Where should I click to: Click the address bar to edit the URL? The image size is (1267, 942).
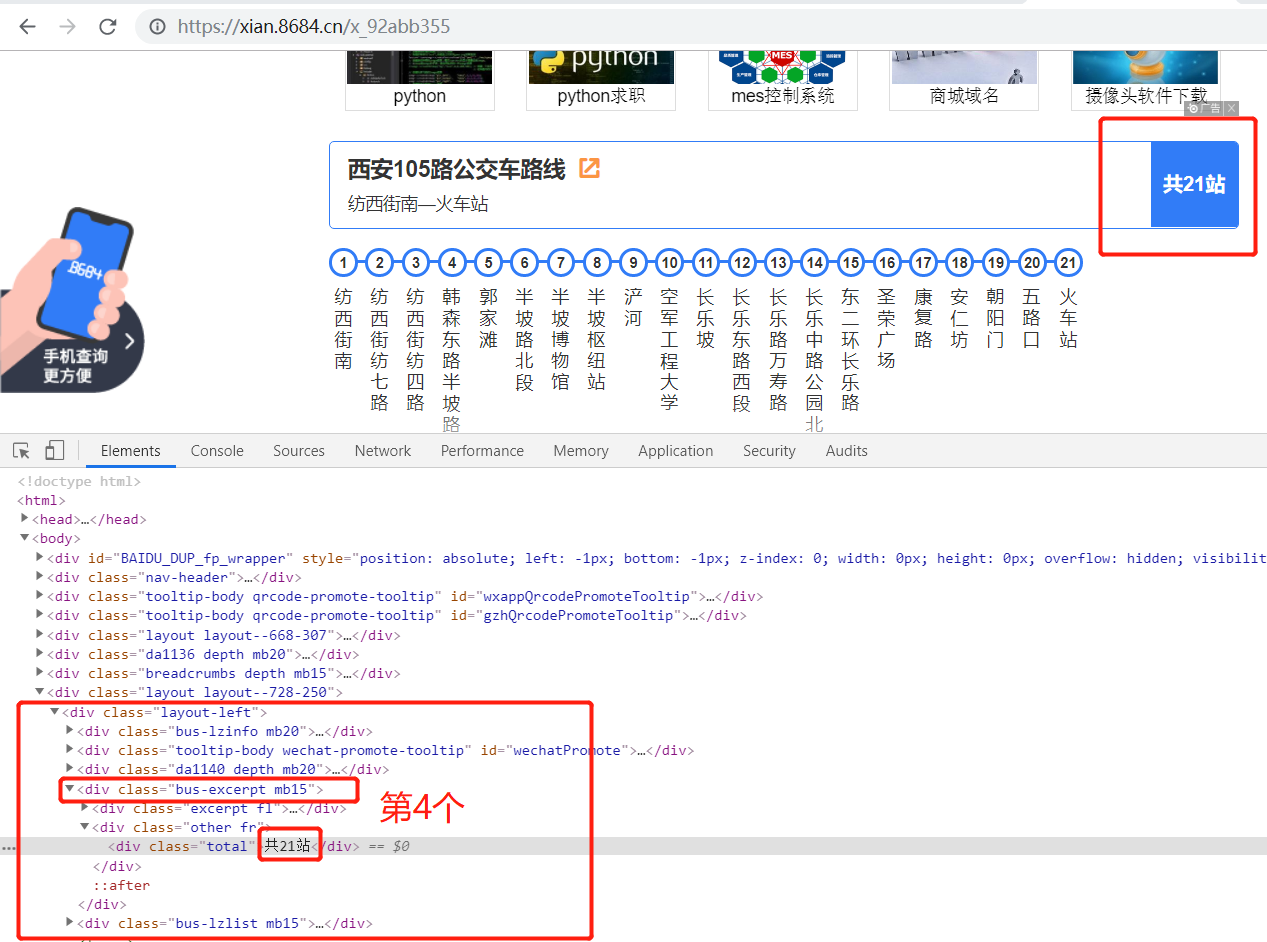coord(400,26)
